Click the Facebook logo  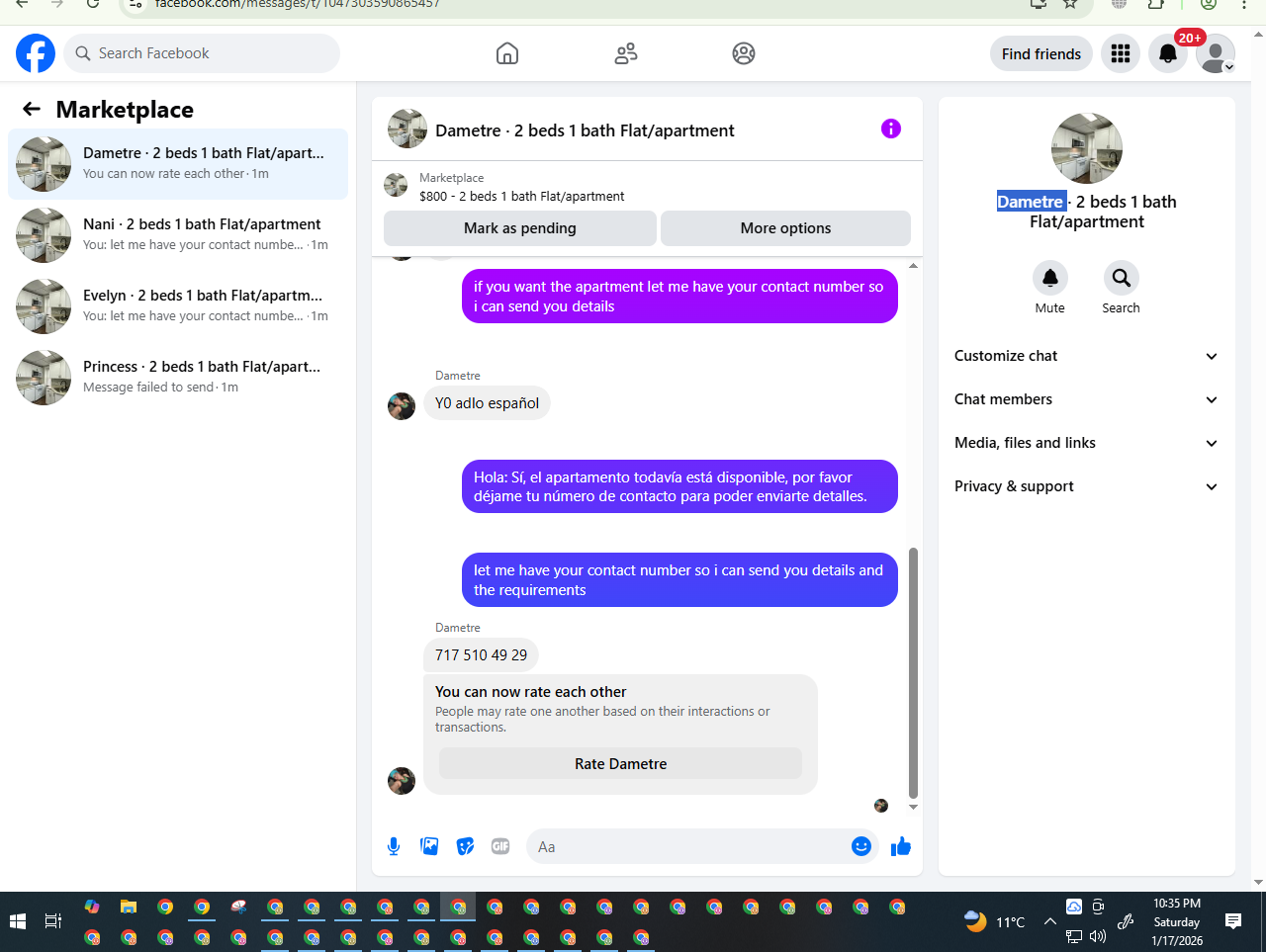[36, 53]
